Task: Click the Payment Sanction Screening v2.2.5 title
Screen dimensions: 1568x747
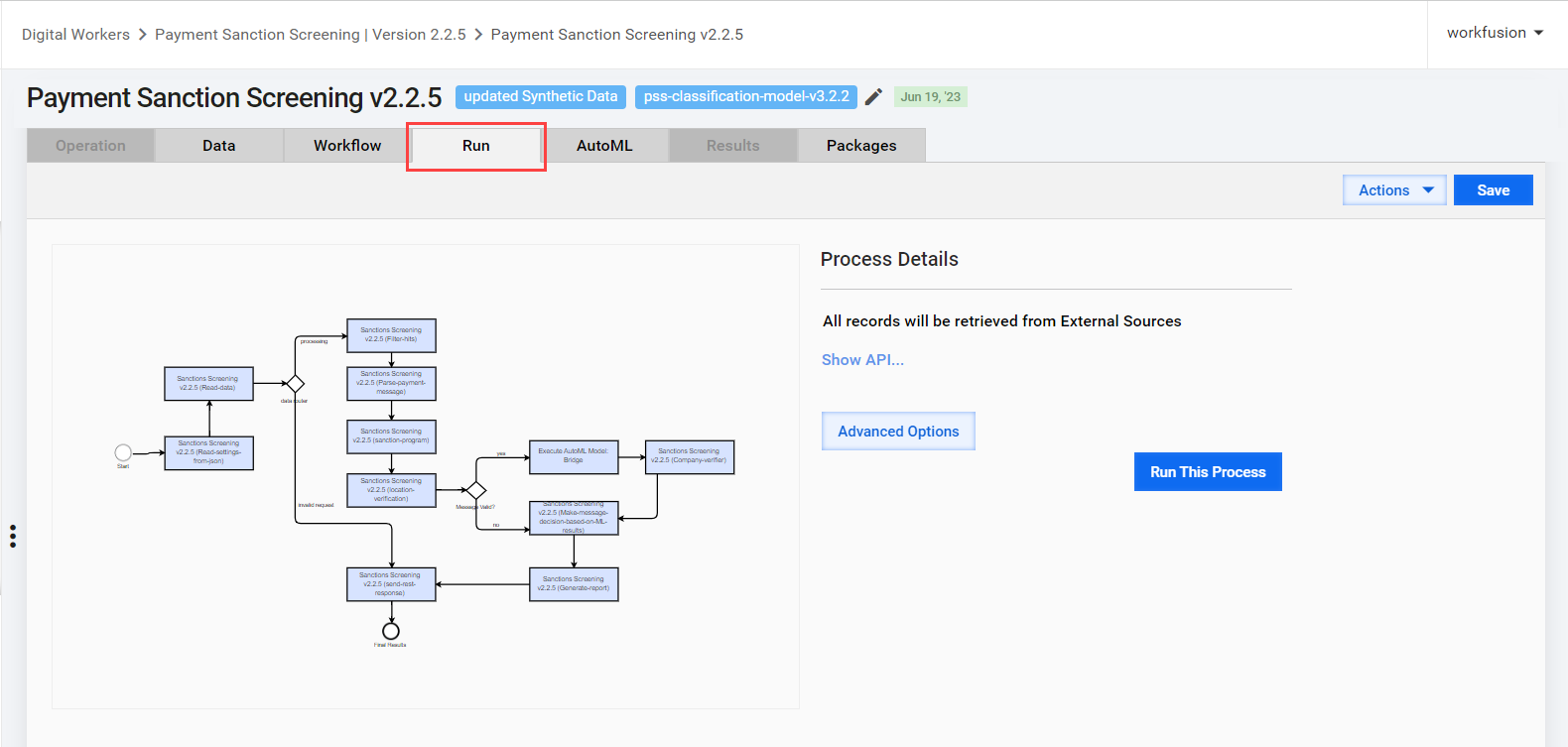Action: [x=234, y=97]
